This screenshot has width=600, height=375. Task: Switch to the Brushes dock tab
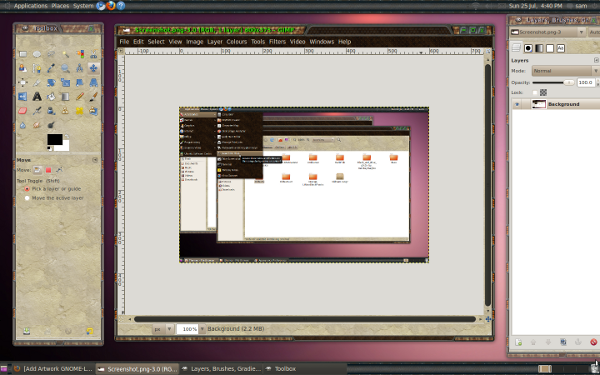[x=528, y=48]
